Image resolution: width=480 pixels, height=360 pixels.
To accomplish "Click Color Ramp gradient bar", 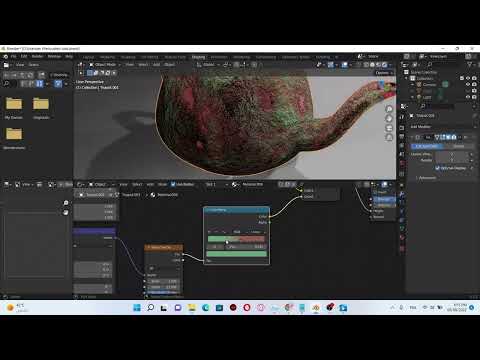I will click(236, 239).
